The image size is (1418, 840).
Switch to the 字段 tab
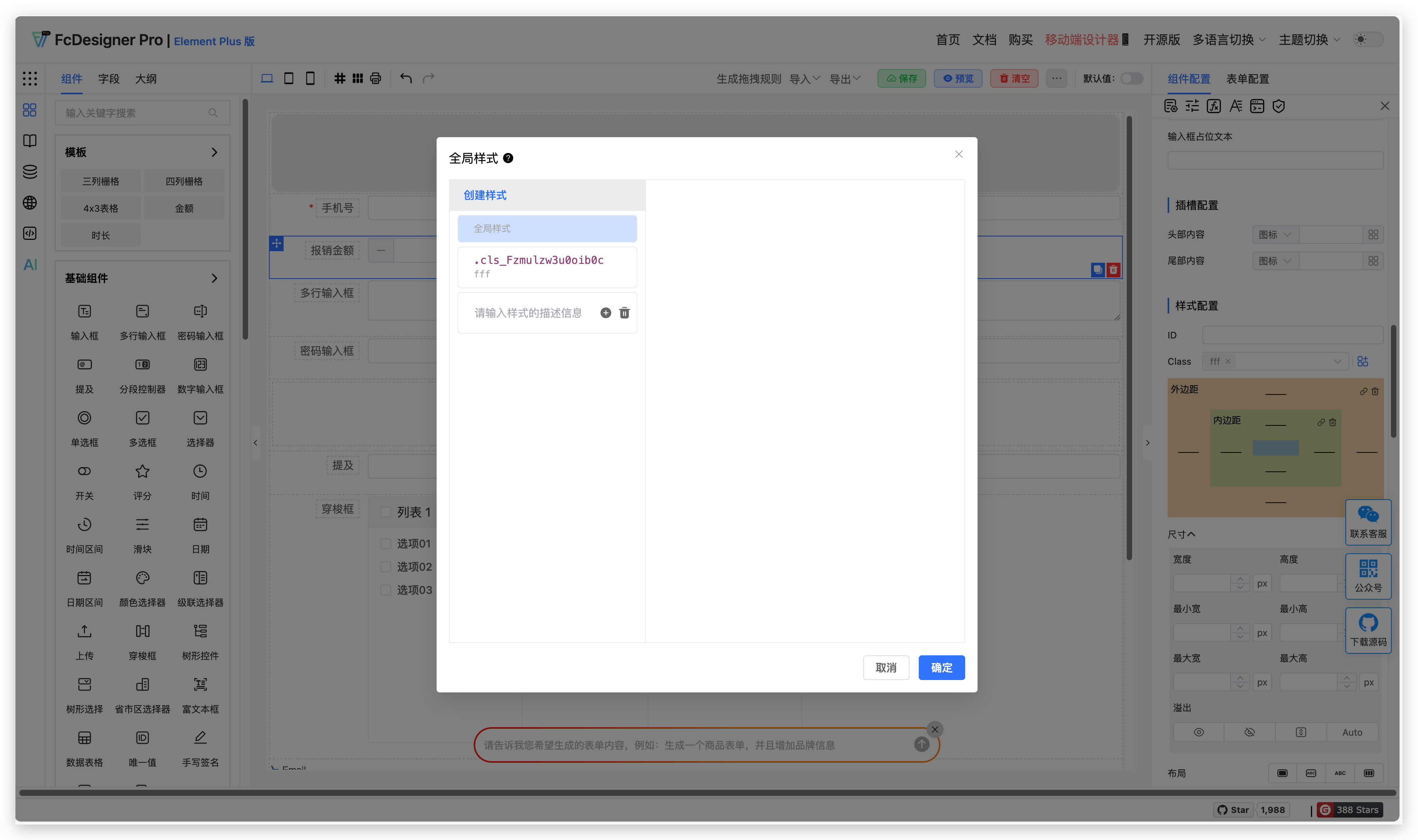coord(109,79)
